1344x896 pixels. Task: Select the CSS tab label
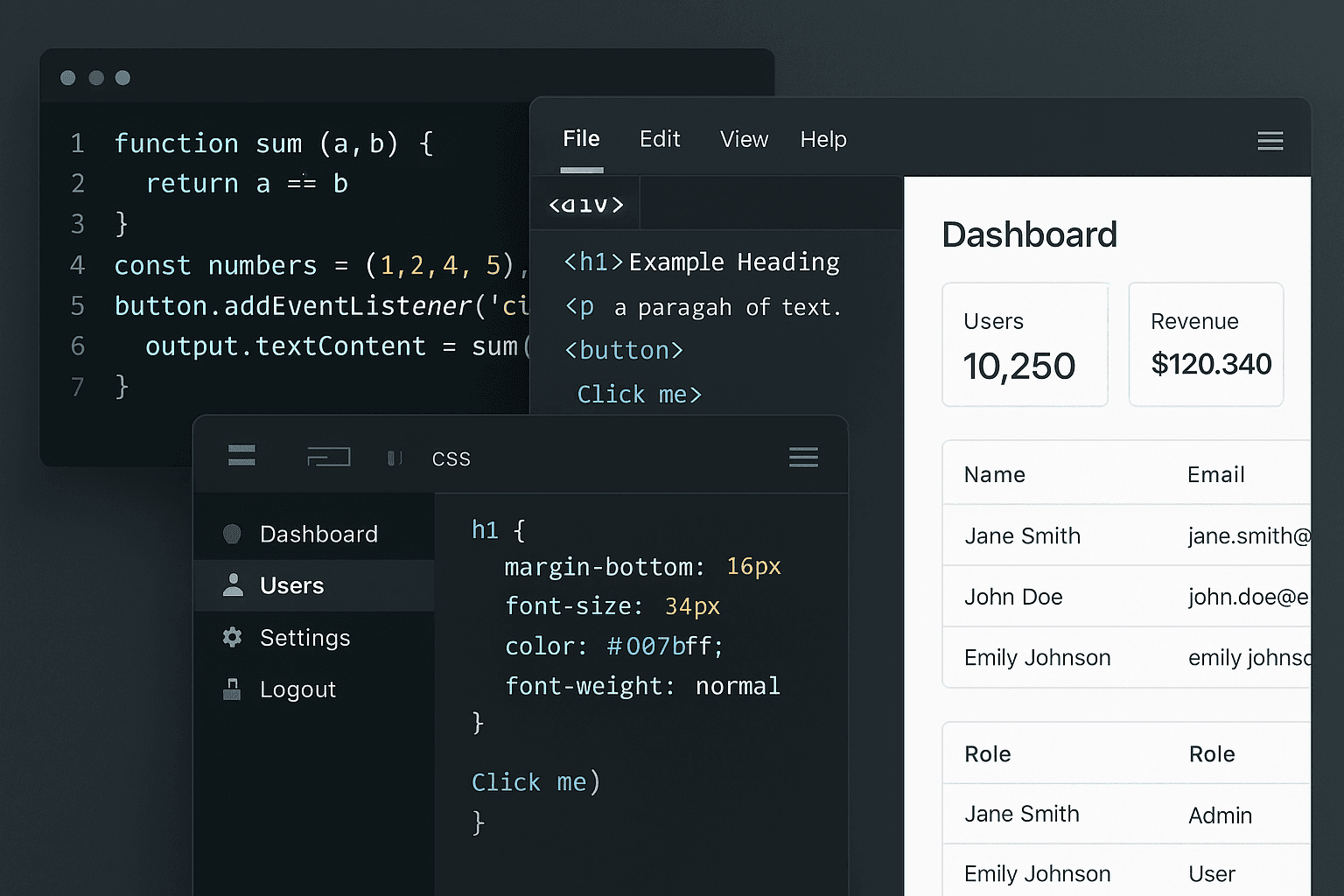451,458
